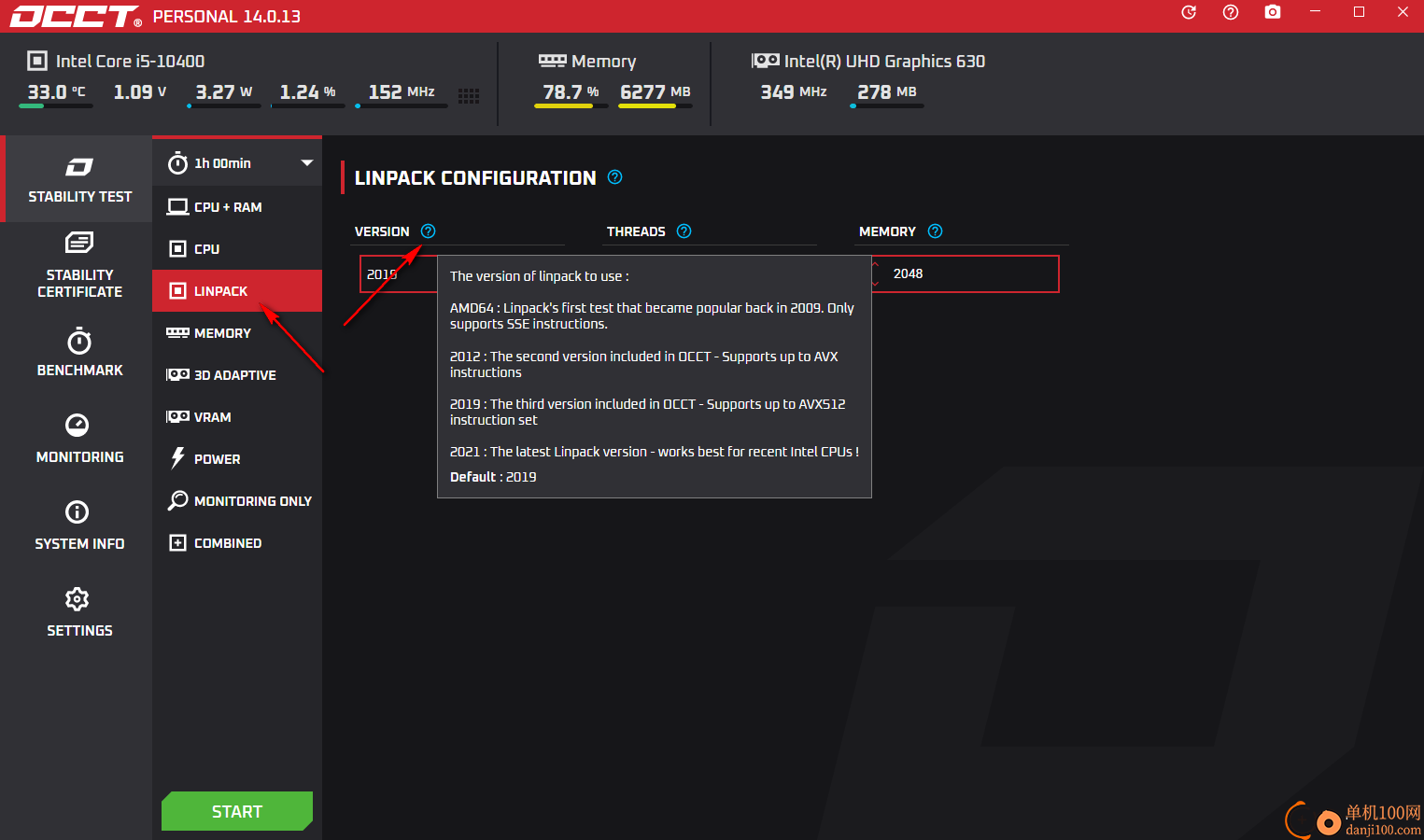Viewport: 1424px width, 840px height.
Task: Maximize the OCCT window
Action: (1359, 12)
